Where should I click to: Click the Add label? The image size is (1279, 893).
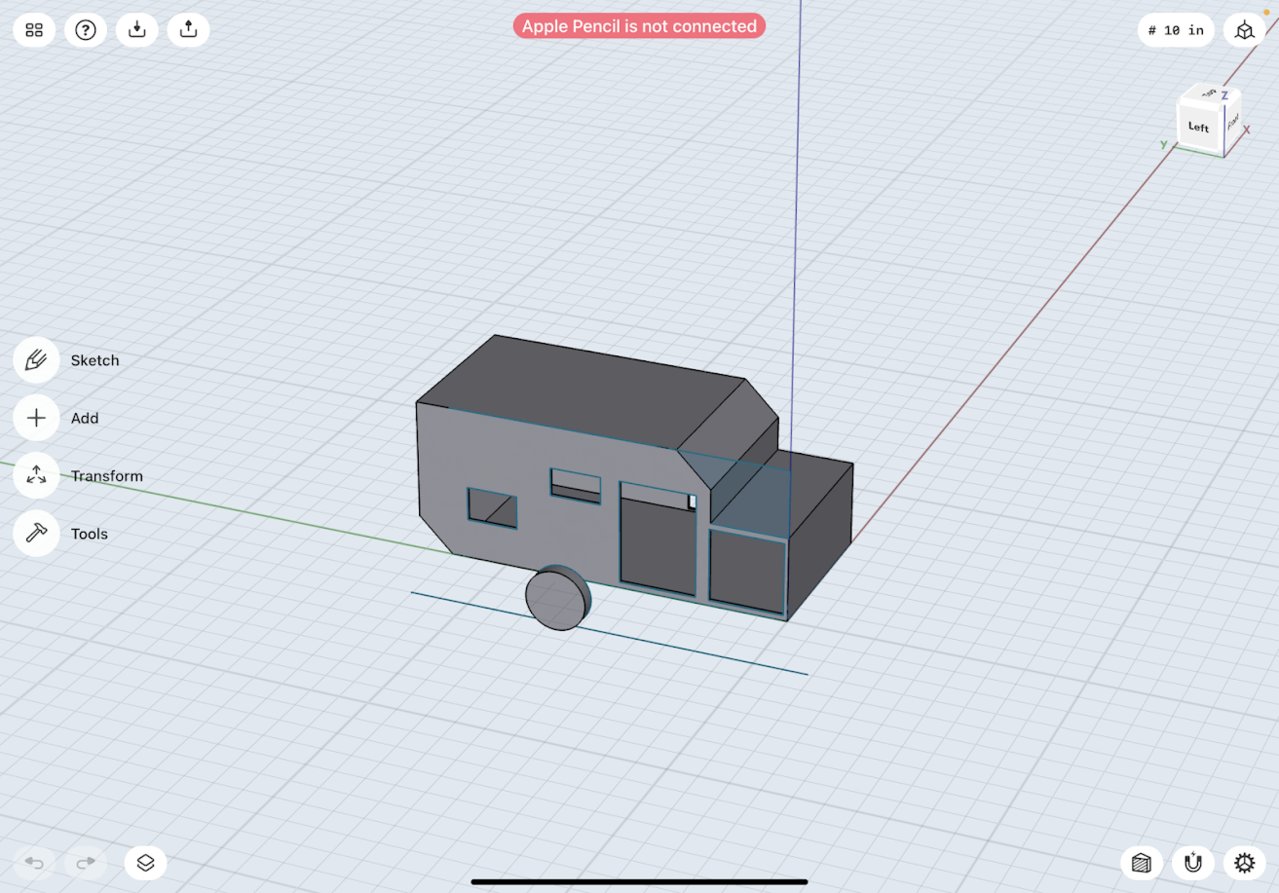pos(85,418)
